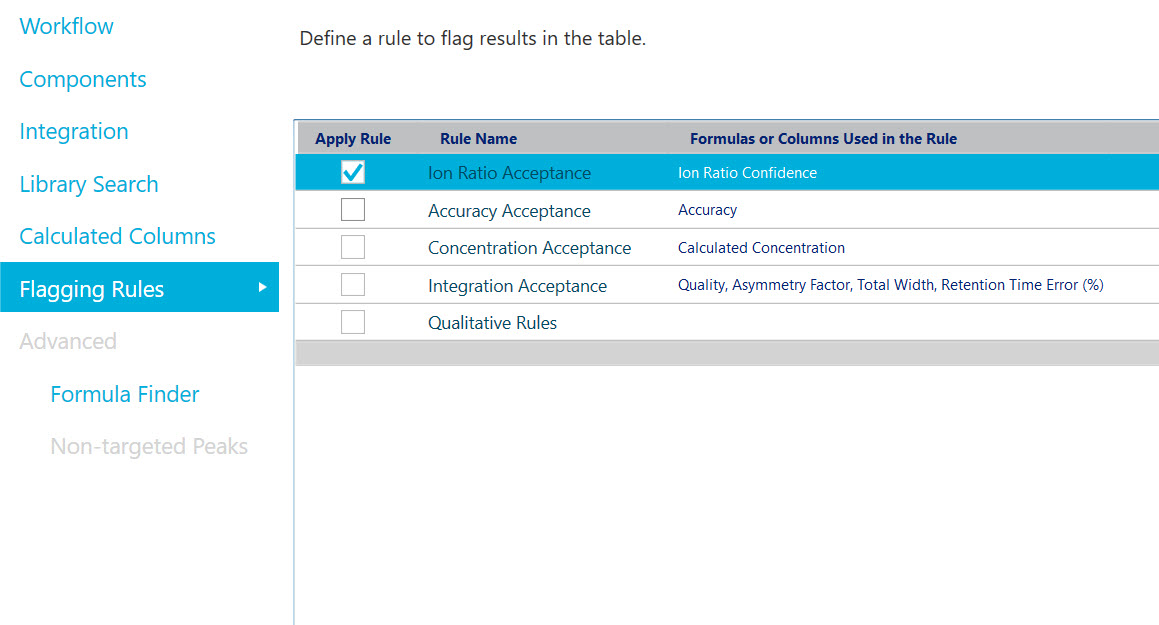This screenshot has width=1159, height=625.
Task: Open the Integration Acceptance rule name
Action: tap(517, 286)
